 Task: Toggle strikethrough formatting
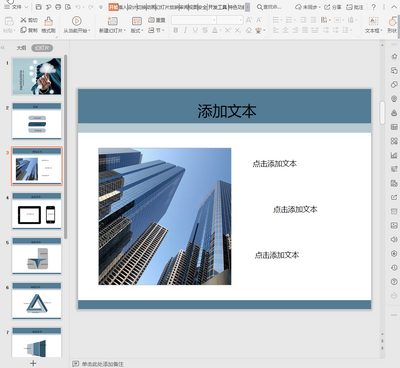tap(205, 30)
